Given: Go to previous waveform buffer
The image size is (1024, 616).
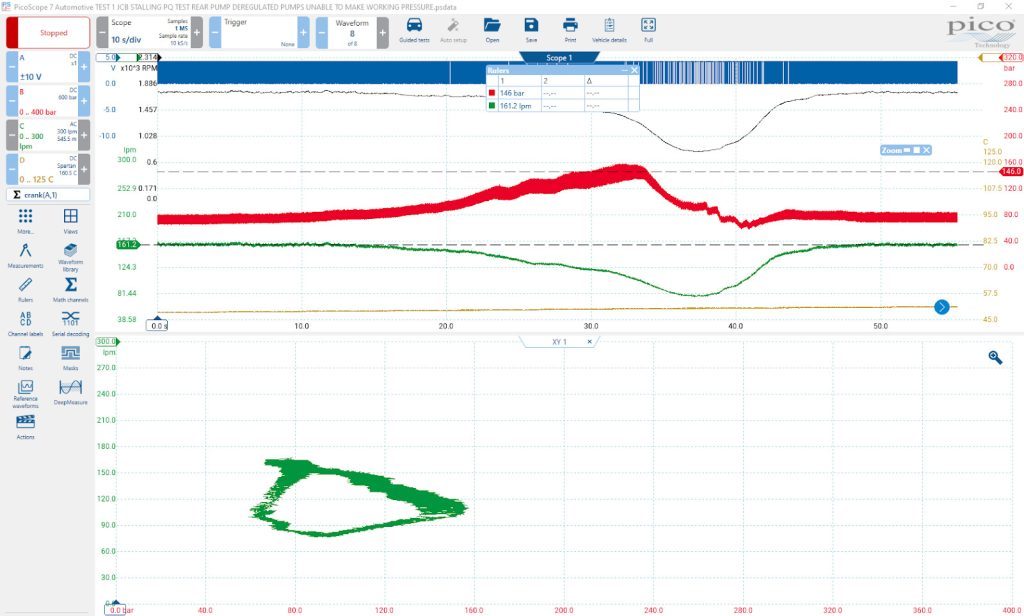Looking at the screenshot, I should coord(322,32).
